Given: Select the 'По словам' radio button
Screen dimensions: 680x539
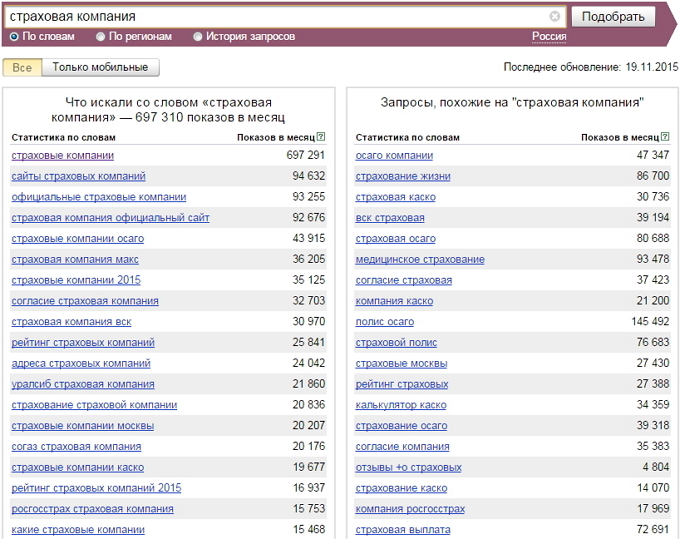Looking at the screenshot, I should 14,37.
